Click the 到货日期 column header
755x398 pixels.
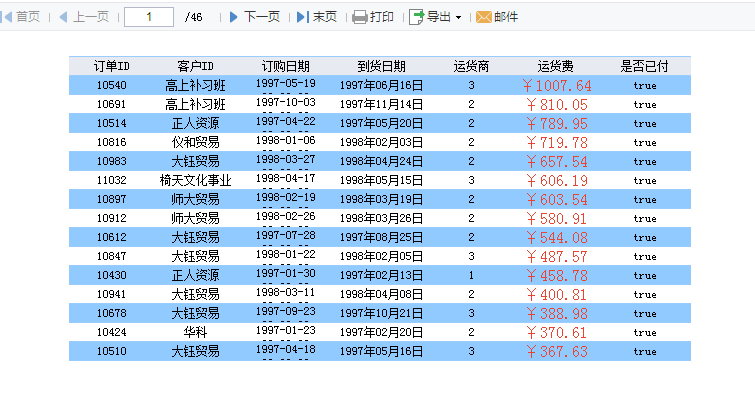coord(381,66)
